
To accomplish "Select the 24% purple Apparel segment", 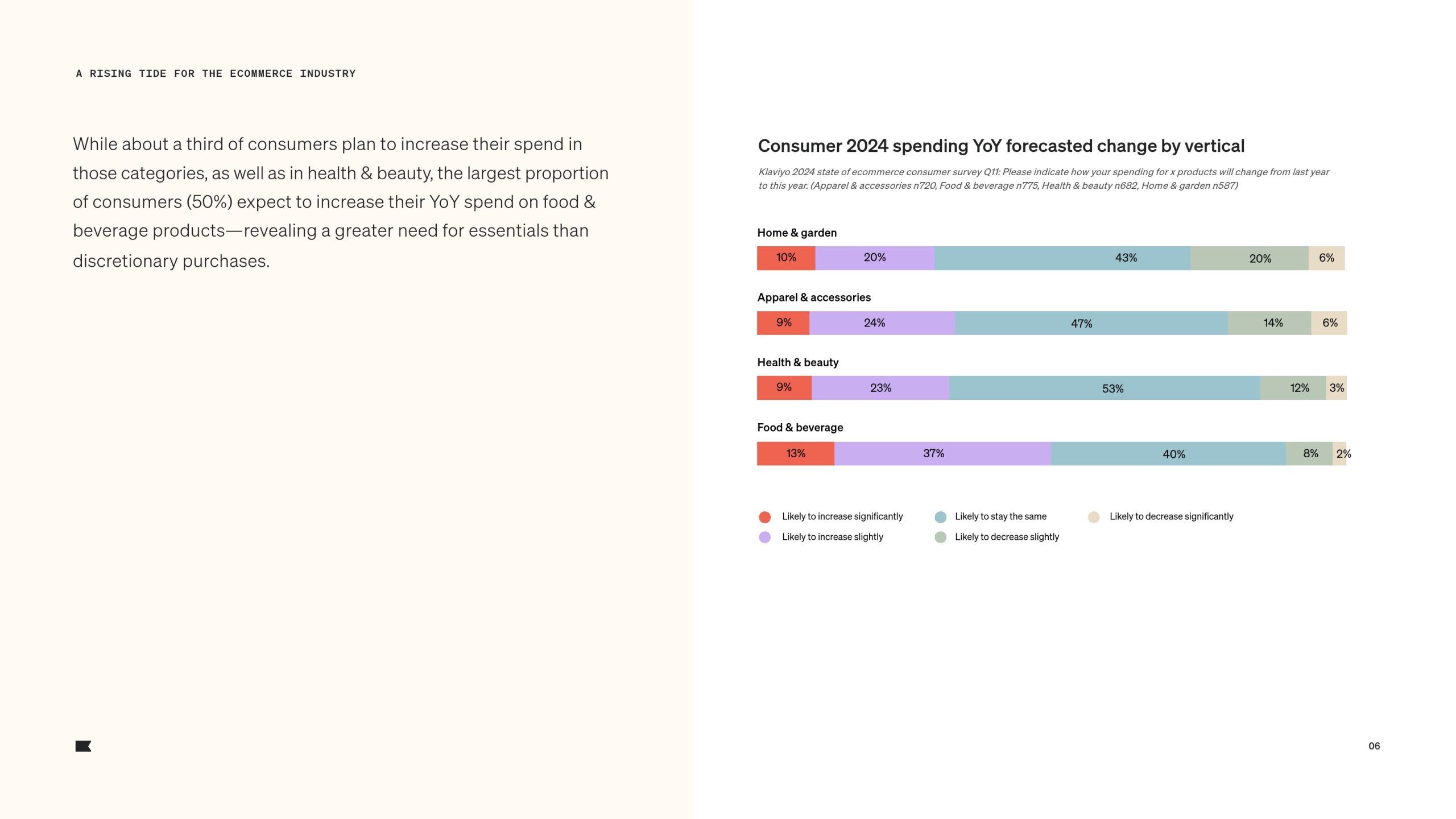I will pos(882,323).
